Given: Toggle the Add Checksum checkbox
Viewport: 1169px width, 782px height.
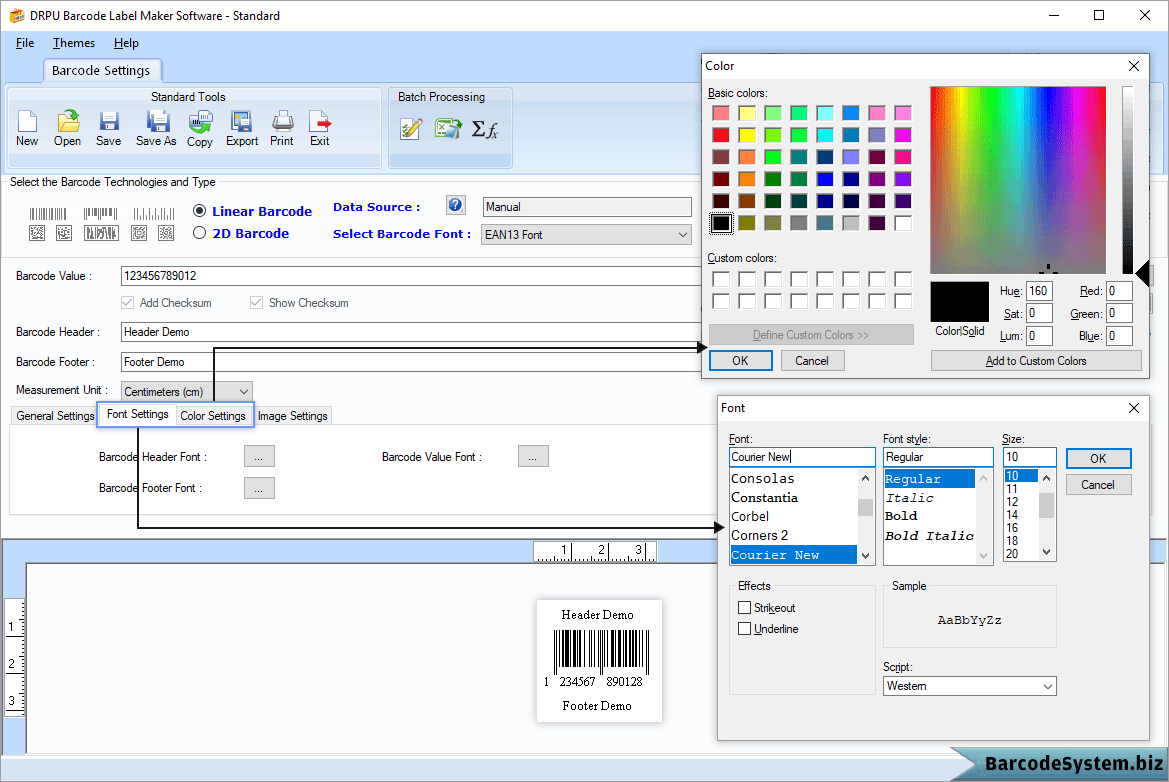Looking at the screenshot, I should coord(127,303).
